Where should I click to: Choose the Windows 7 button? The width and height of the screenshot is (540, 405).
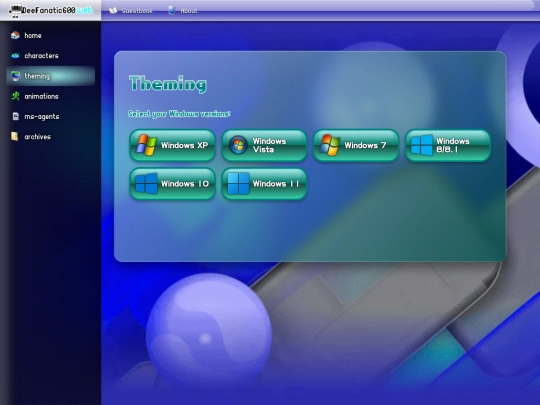[x=356, y=145]
